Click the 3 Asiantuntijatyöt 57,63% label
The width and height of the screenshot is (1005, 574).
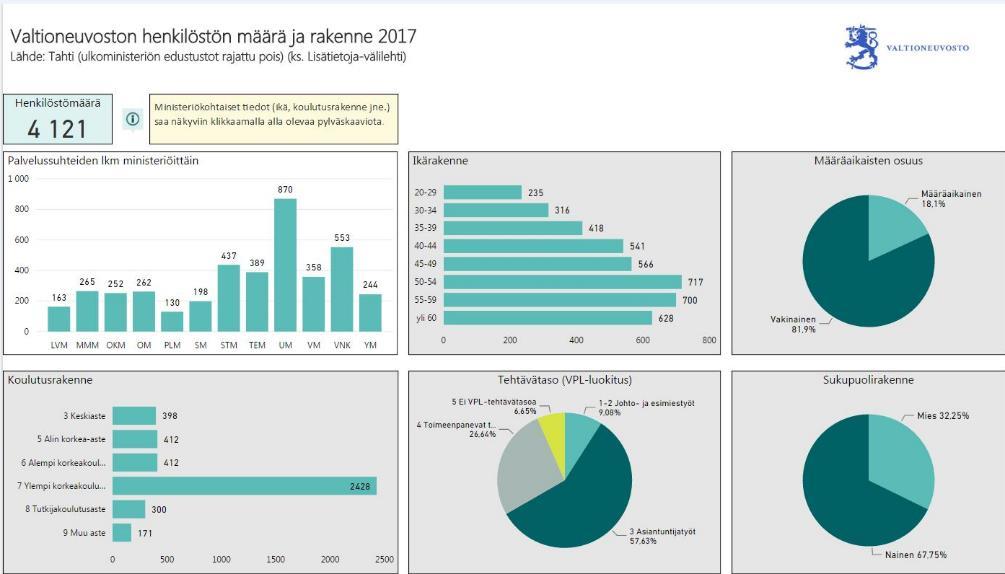click(x=662, y=536)
